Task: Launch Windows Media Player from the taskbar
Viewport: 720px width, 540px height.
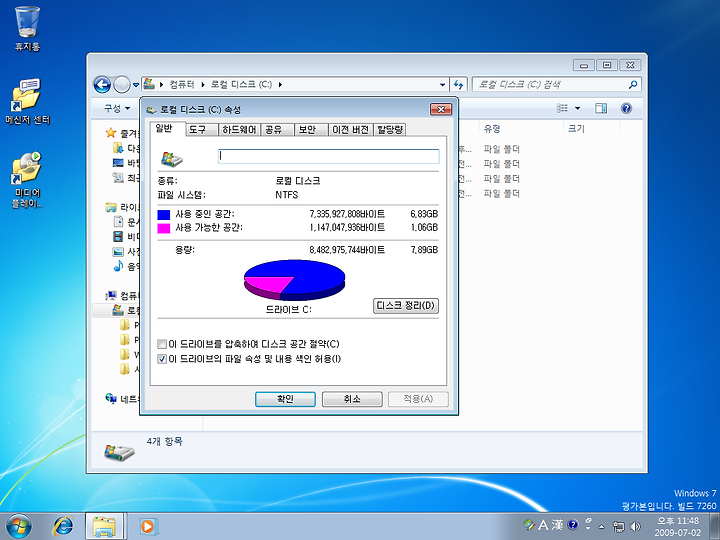Action: (x=148, y=526)
